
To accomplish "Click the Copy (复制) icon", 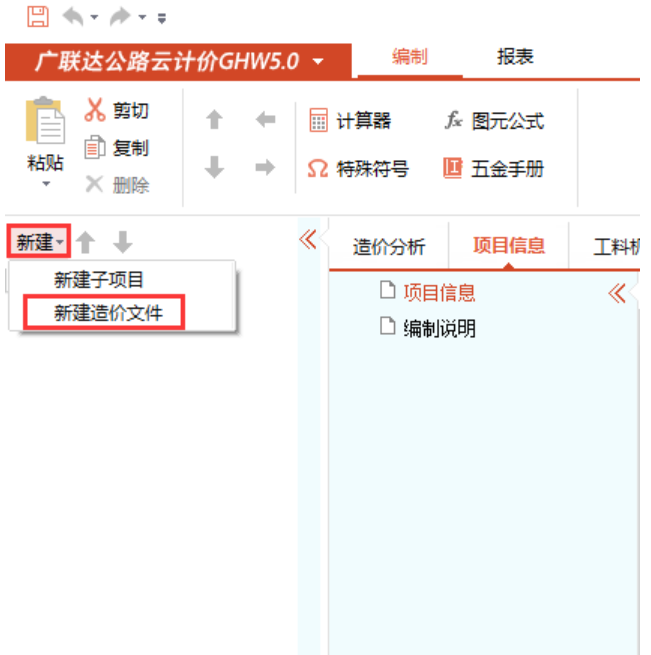I will point(95,148).
